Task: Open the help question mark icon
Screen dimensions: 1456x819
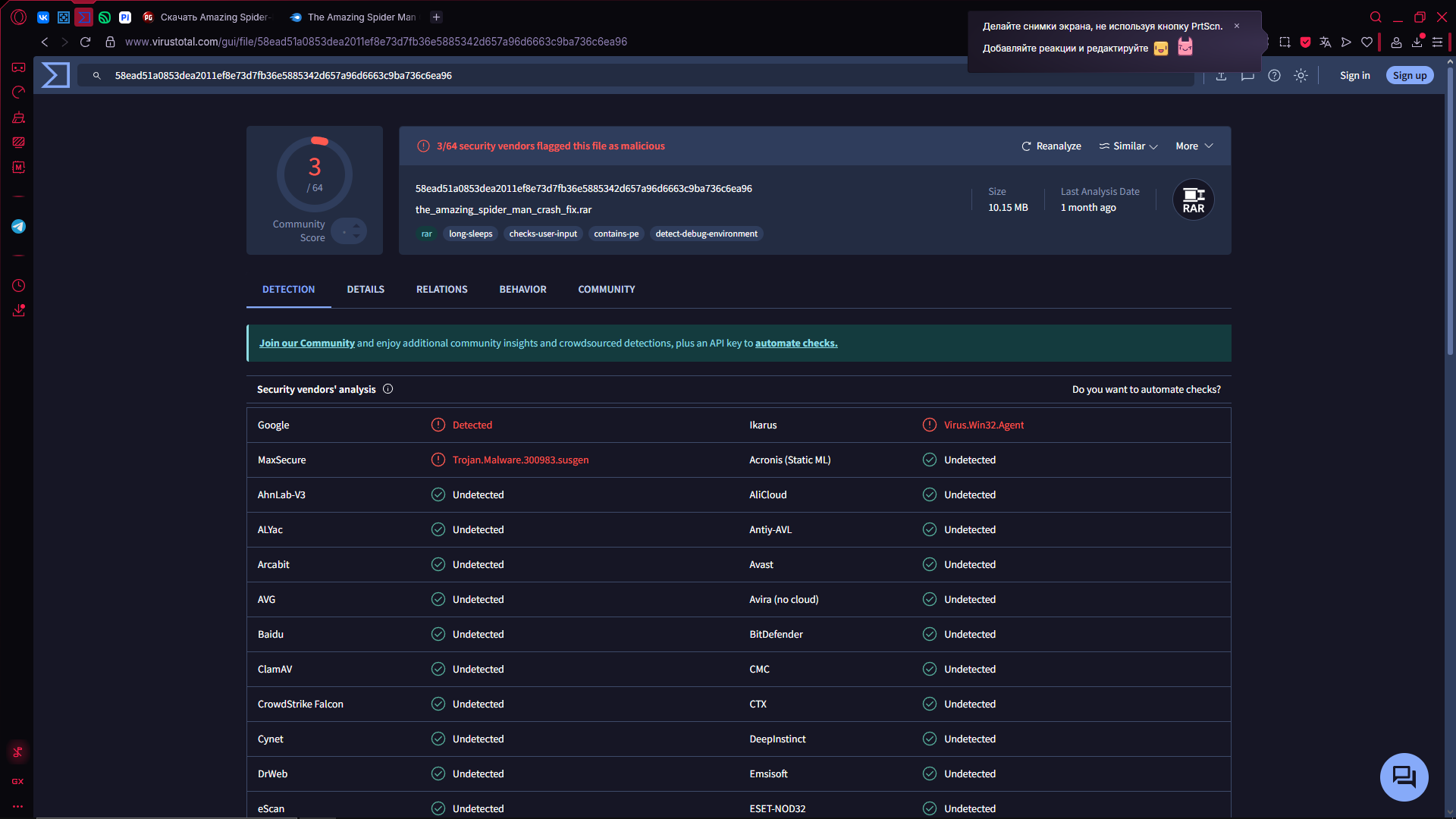Action: (x=1274, y=75)
